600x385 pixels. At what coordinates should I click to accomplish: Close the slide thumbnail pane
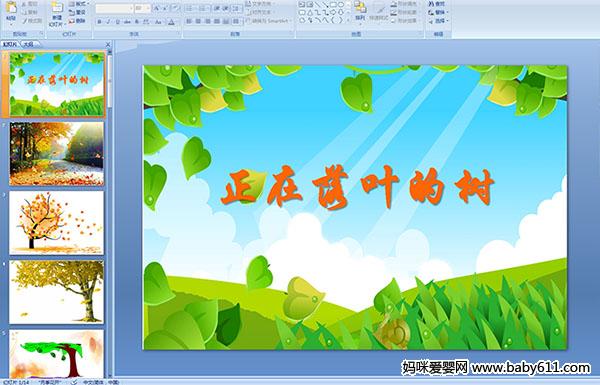(x=108, y=44)
